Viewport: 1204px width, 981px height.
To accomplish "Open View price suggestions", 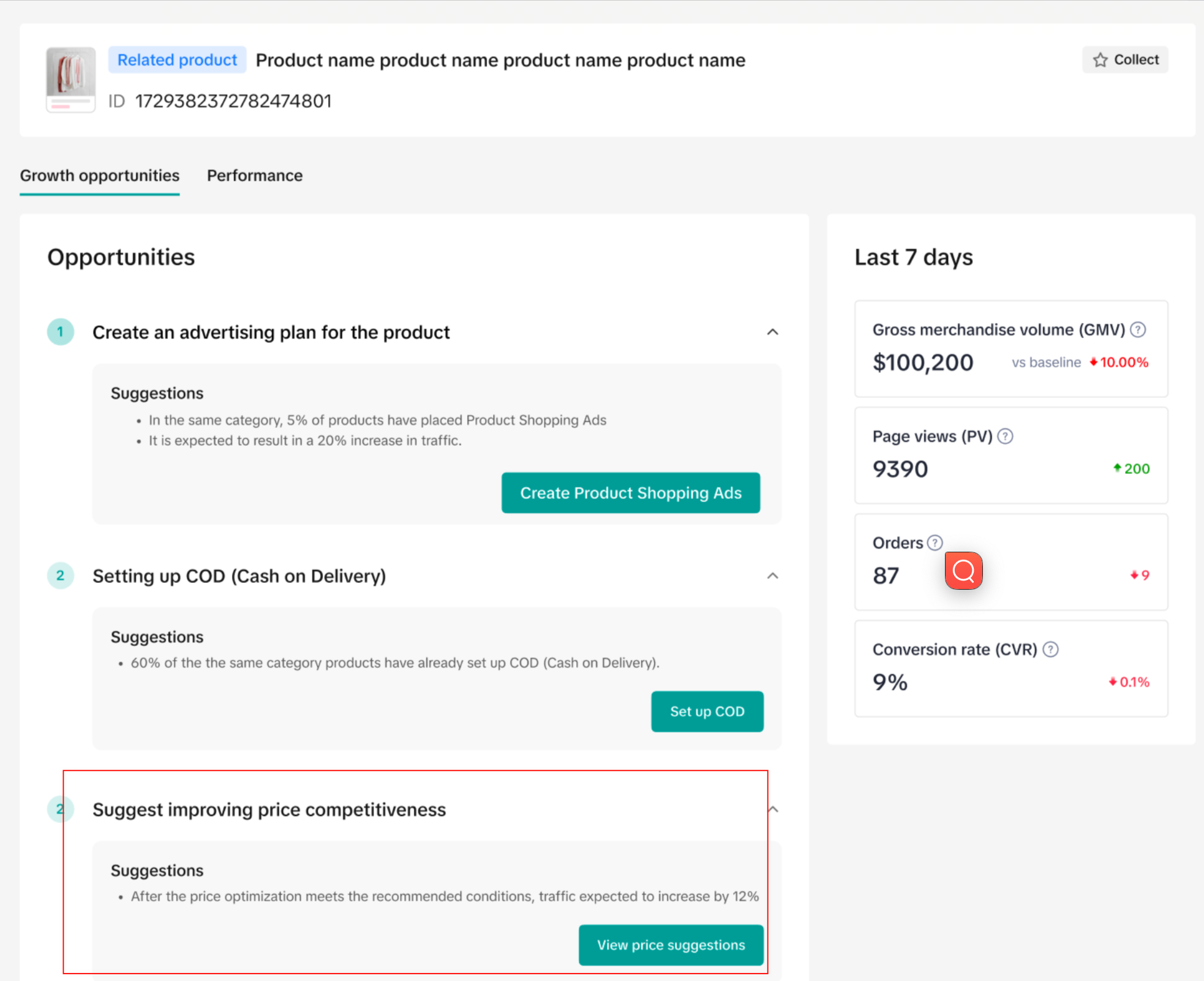I will click(671, 945).
